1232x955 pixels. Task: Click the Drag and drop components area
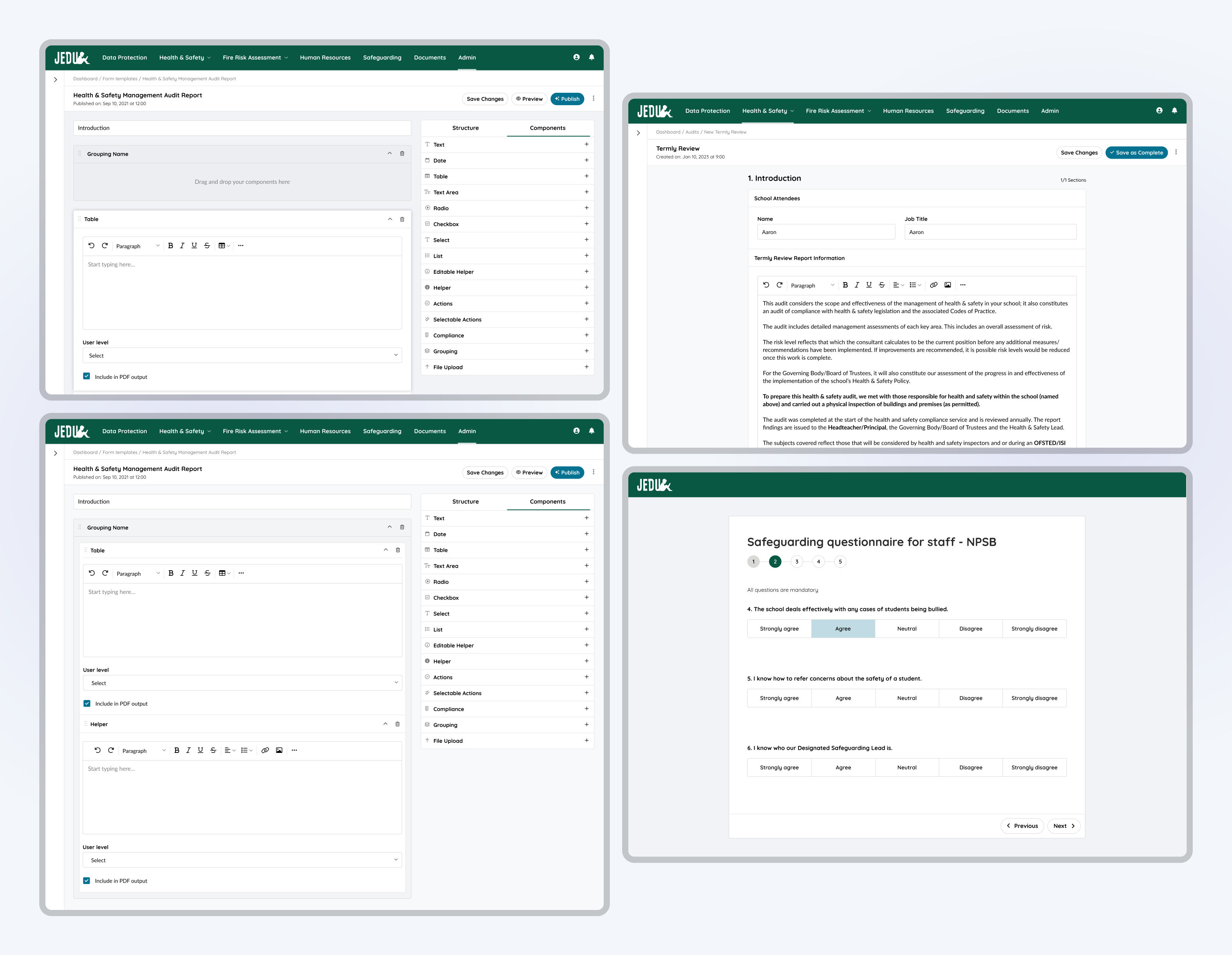(242, 182)
